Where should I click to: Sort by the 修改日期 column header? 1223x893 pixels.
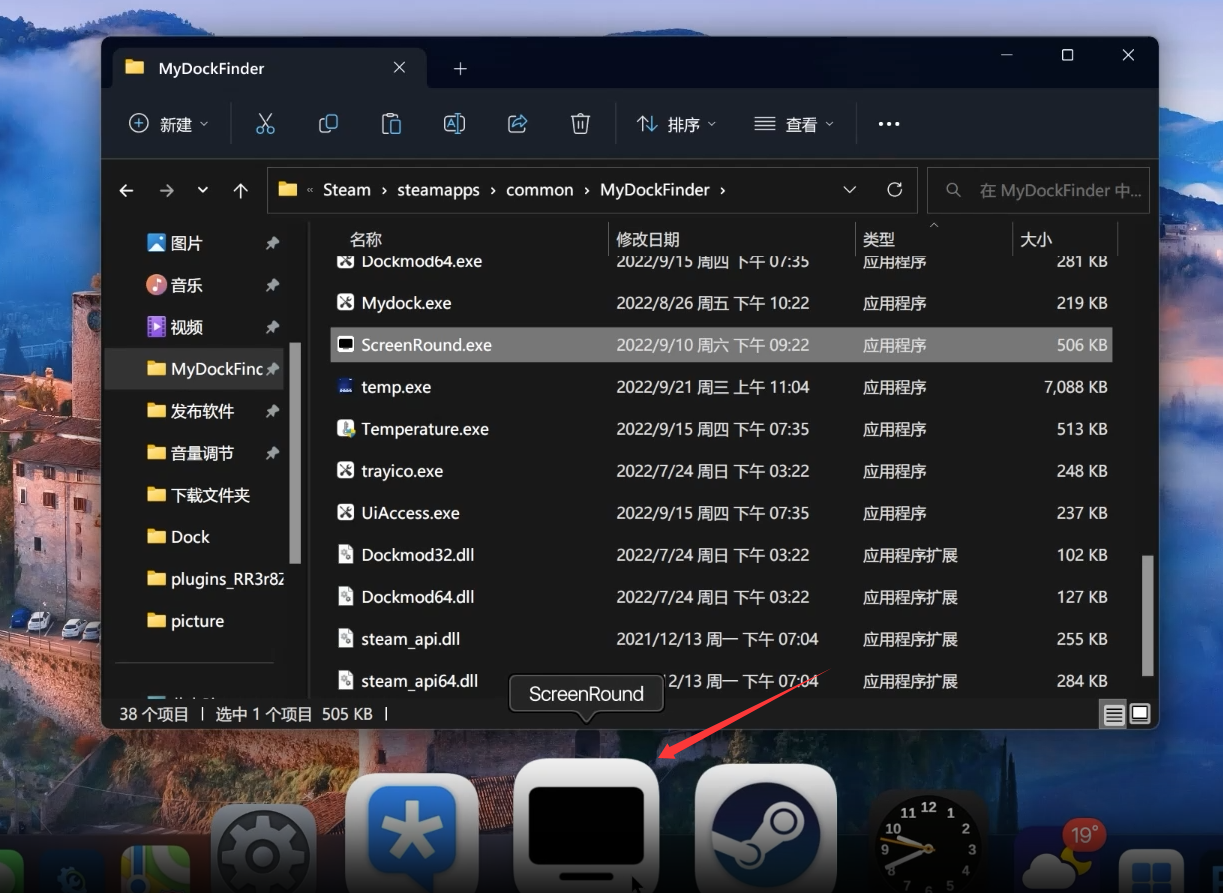648,239
